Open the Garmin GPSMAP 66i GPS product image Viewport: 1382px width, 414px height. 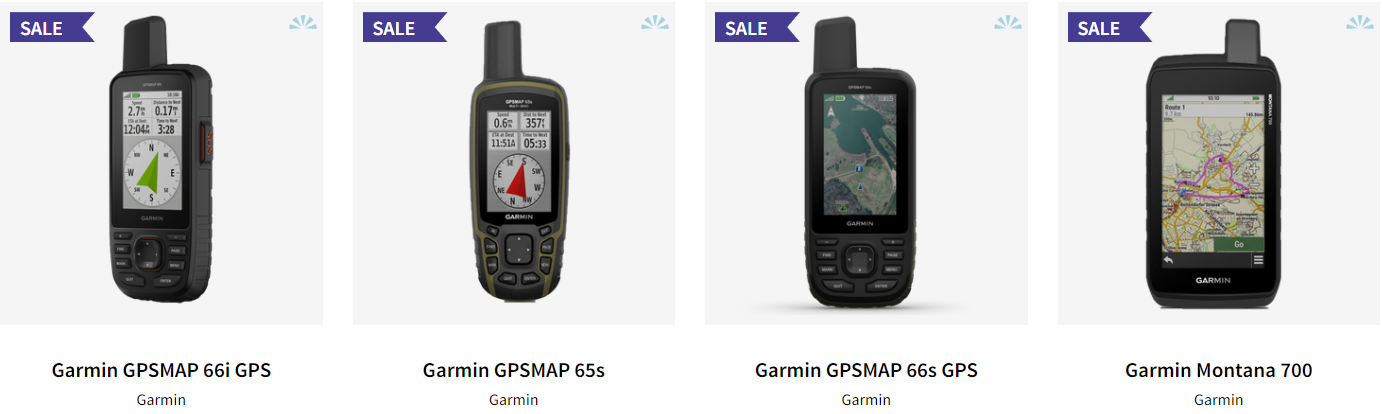point(161,163)
